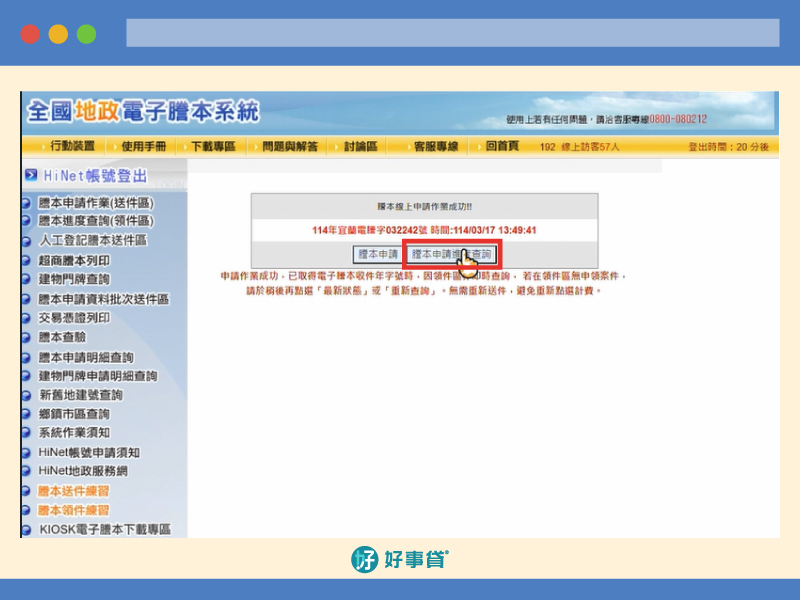Go to 下載專區 in the top menu
800x600 pixels.
212,146
